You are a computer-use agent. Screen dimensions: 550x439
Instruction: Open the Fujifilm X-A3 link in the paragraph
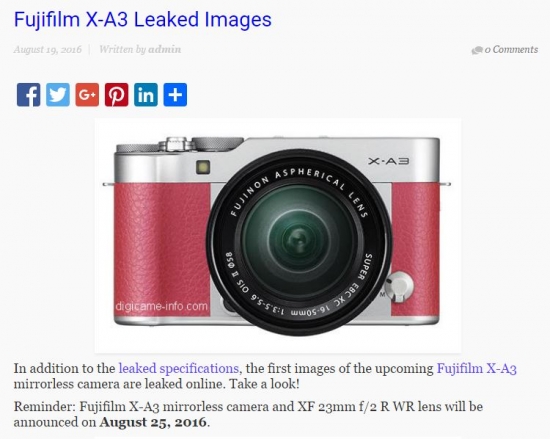pyautogui.click(x=477, y=369)
